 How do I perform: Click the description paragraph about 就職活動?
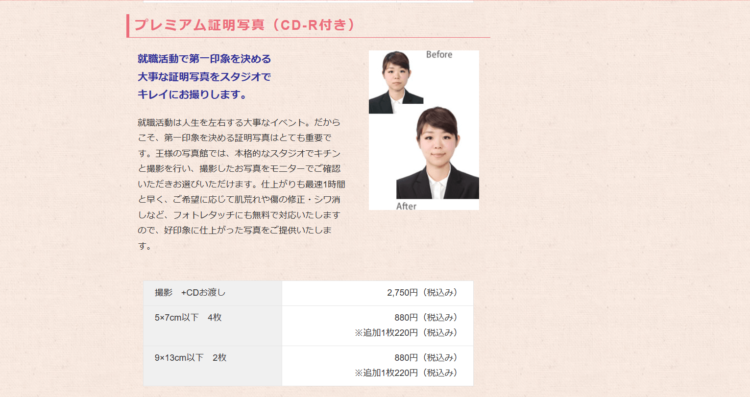pyautogui.click(x=241, y=184)
